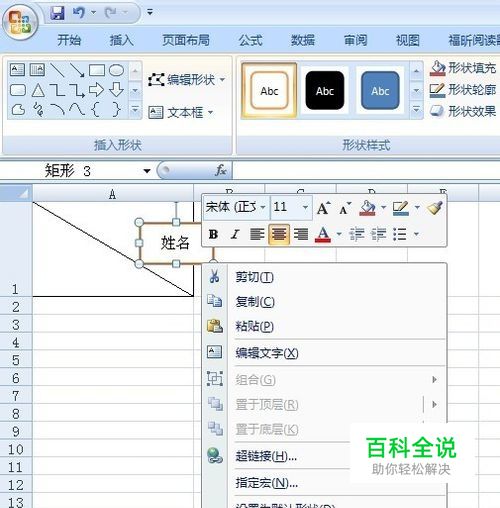
Task: Expand the Text Box dropdown
Action: point(210,112)
